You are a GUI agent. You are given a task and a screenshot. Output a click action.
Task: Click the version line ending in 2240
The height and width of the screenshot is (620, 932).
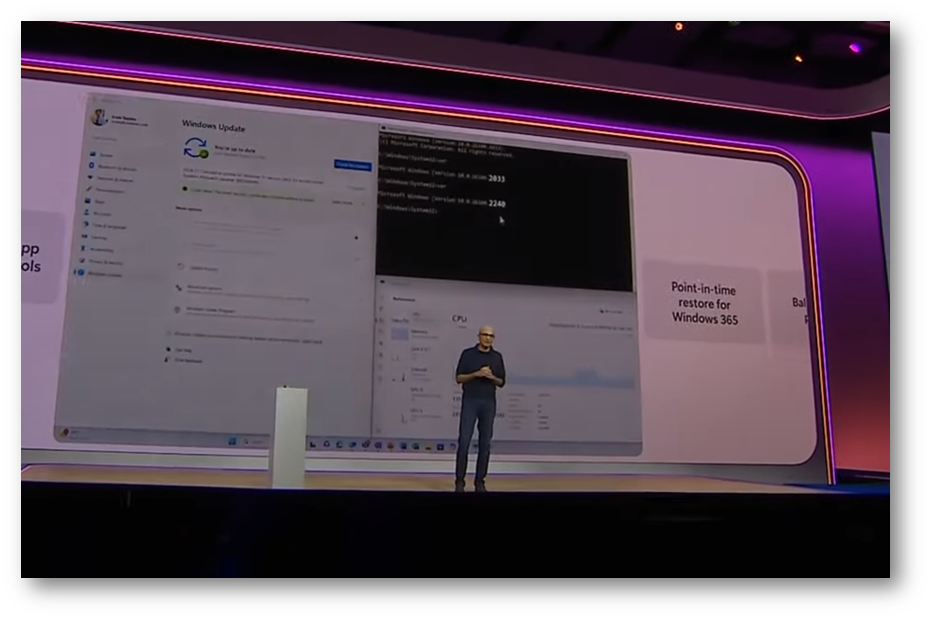point(442,200)
